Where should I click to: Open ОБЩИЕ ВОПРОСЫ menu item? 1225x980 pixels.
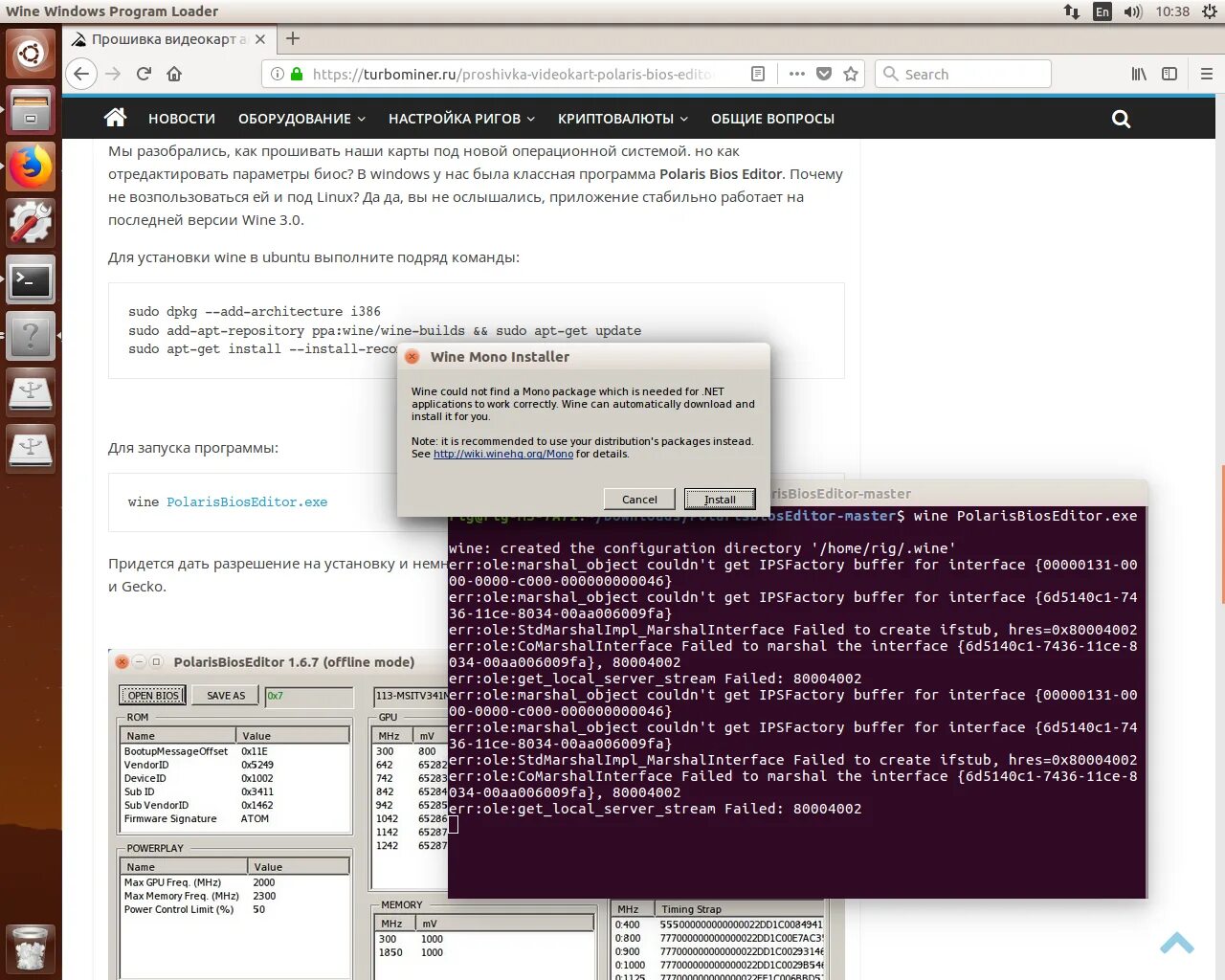click(x=772, y=119)
